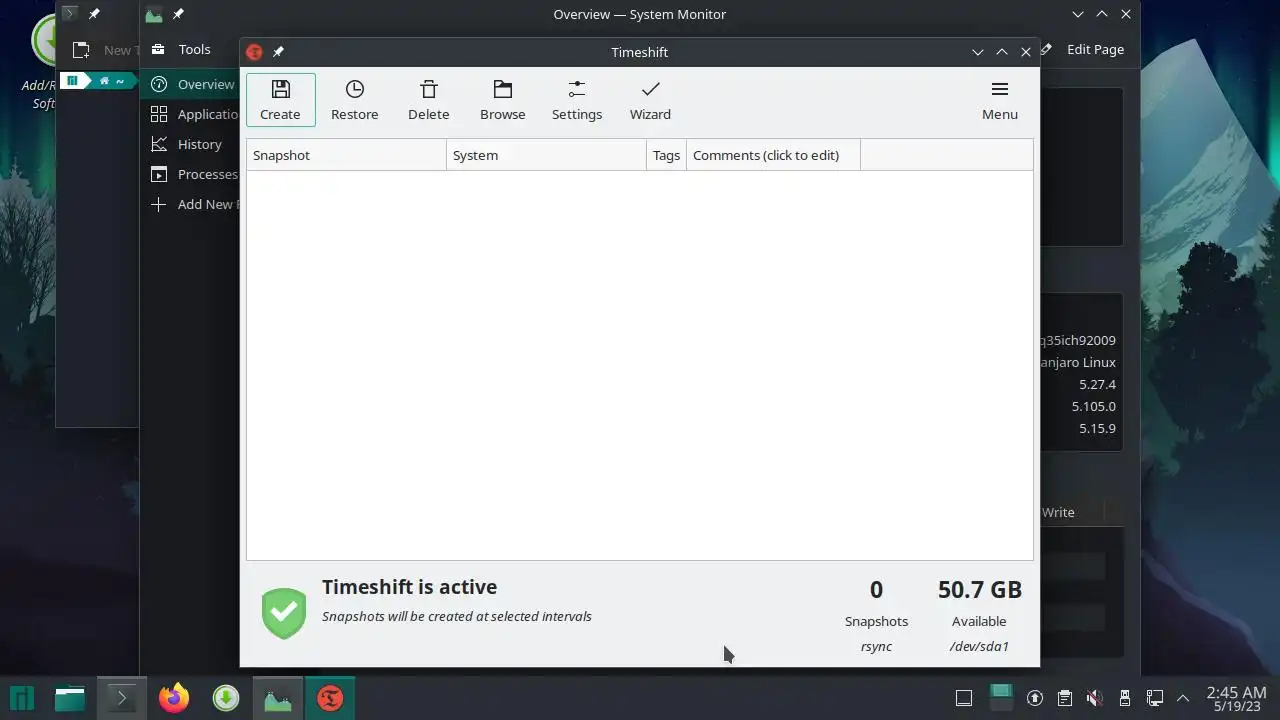Open the Restore snapshot tool
This screenshot has height=720, width=1280.
pos(354,100)
